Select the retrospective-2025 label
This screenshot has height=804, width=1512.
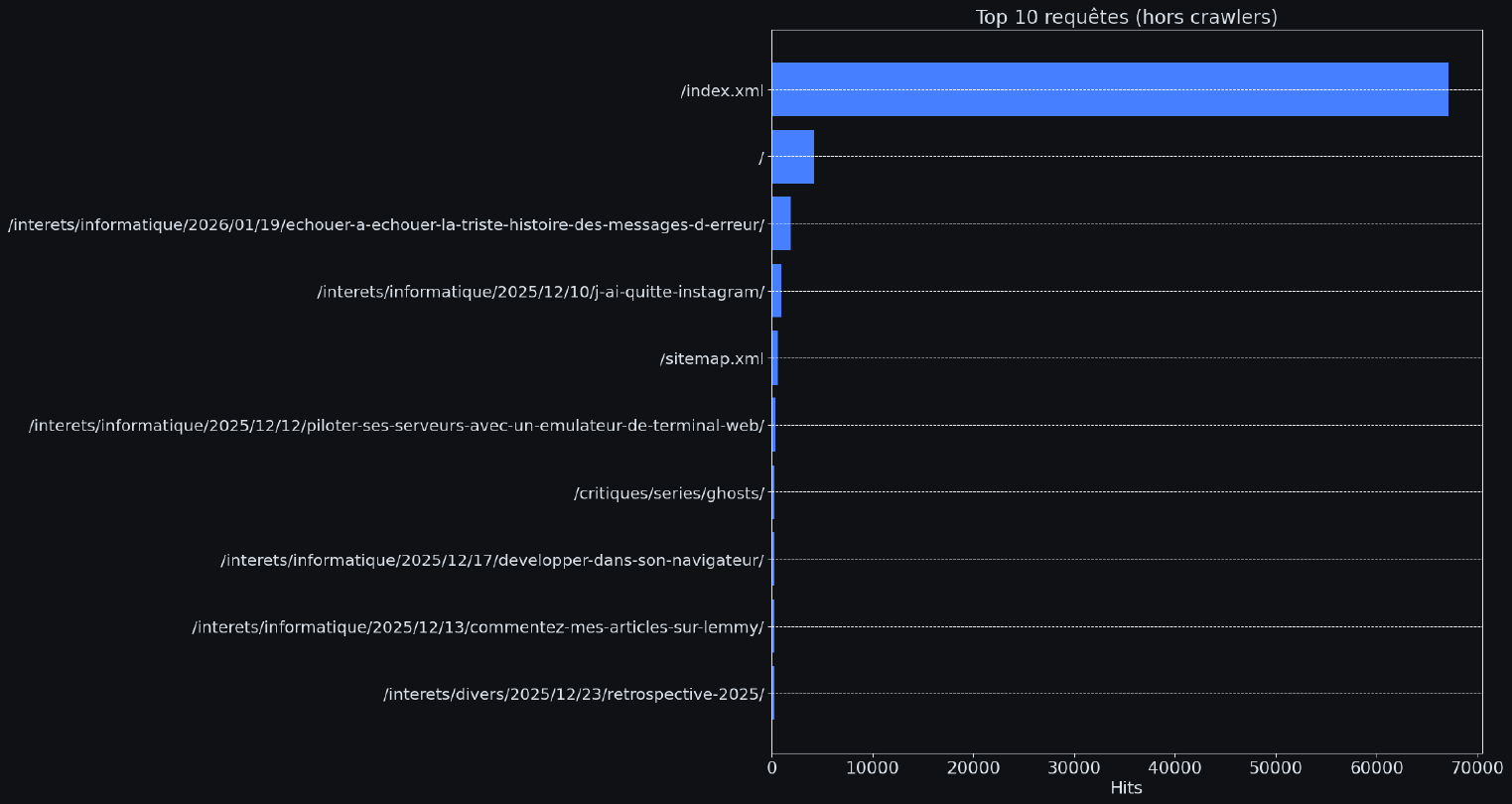574,694
